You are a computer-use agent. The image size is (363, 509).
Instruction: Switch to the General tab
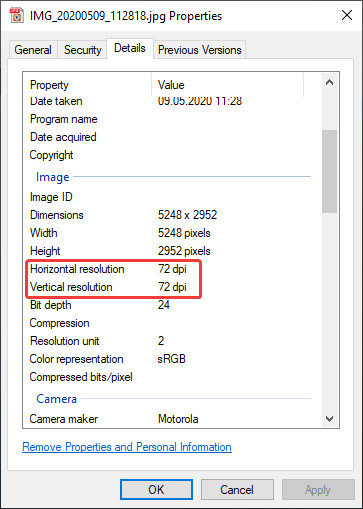33,50
